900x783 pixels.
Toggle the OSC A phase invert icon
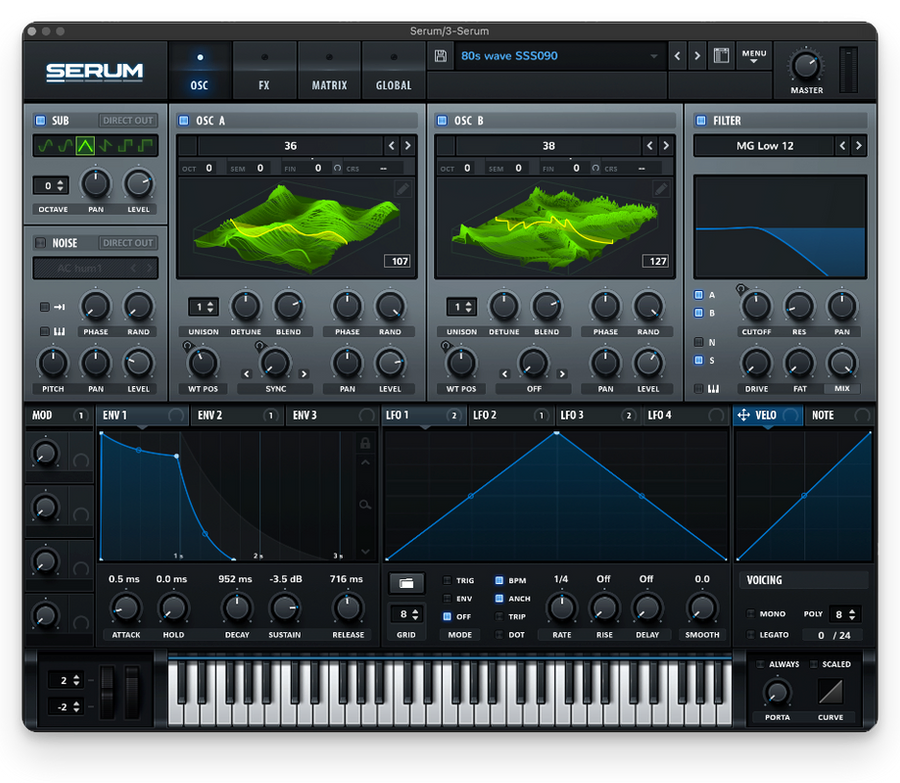(337, 168)
